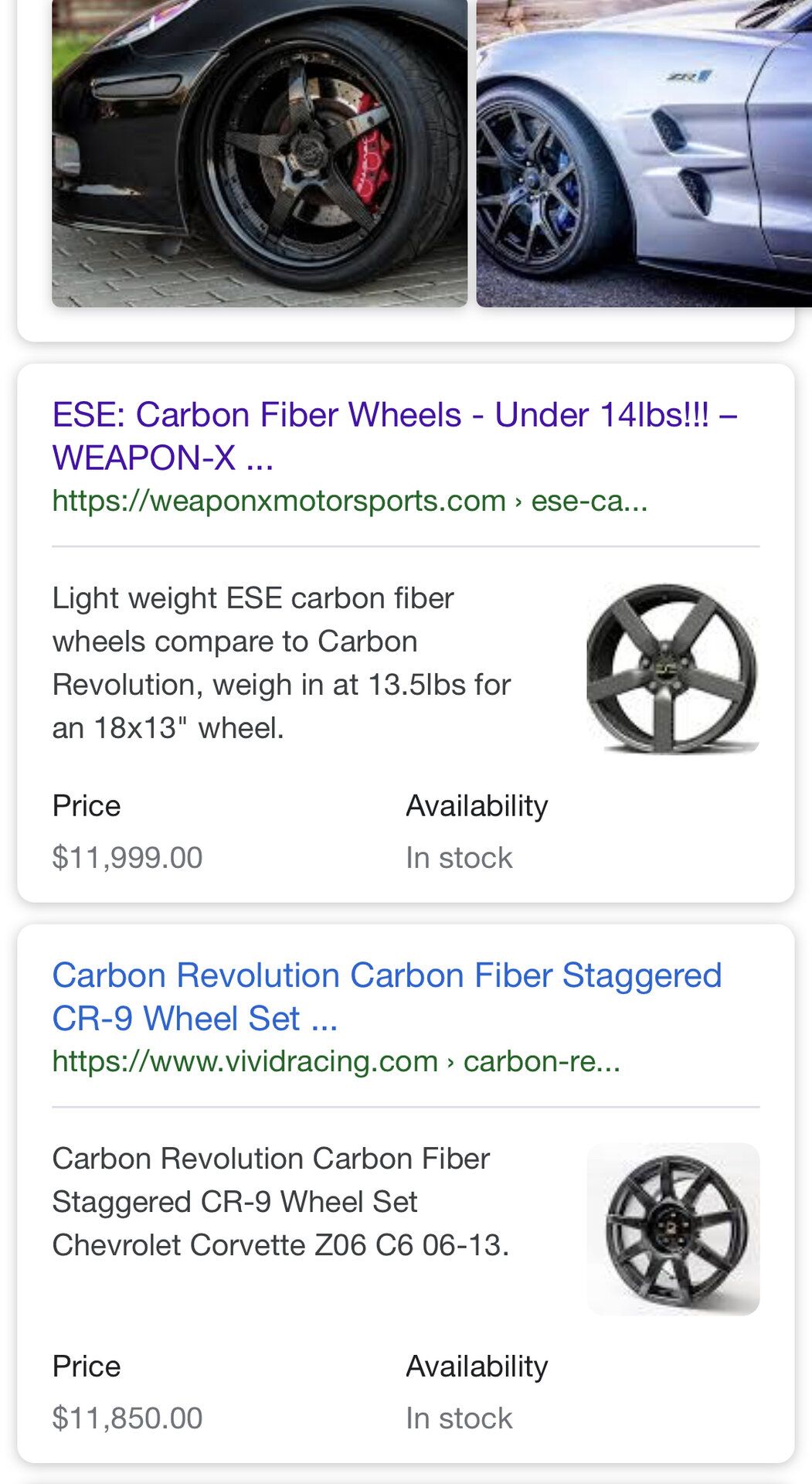Tap the weaponxmotorsports.com URL
Image resolution: width=812 pixels, height=1484 pixels.
349,501
